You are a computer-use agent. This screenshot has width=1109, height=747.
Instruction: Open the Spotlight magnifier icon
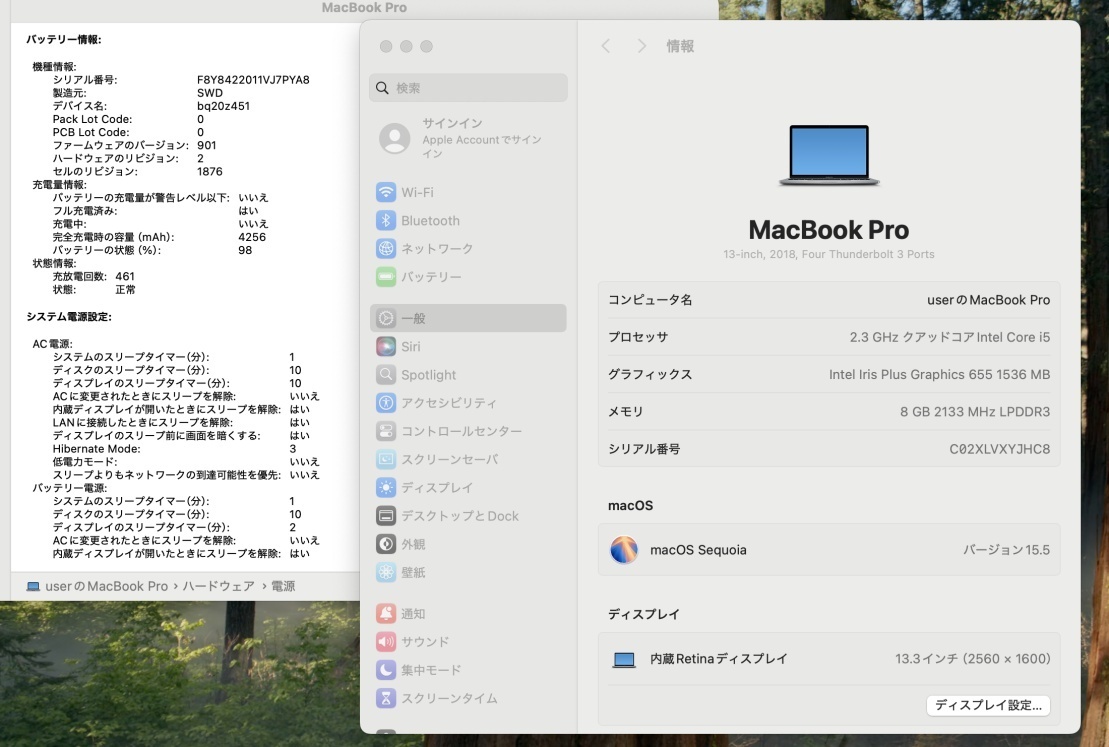pos(385,374)
